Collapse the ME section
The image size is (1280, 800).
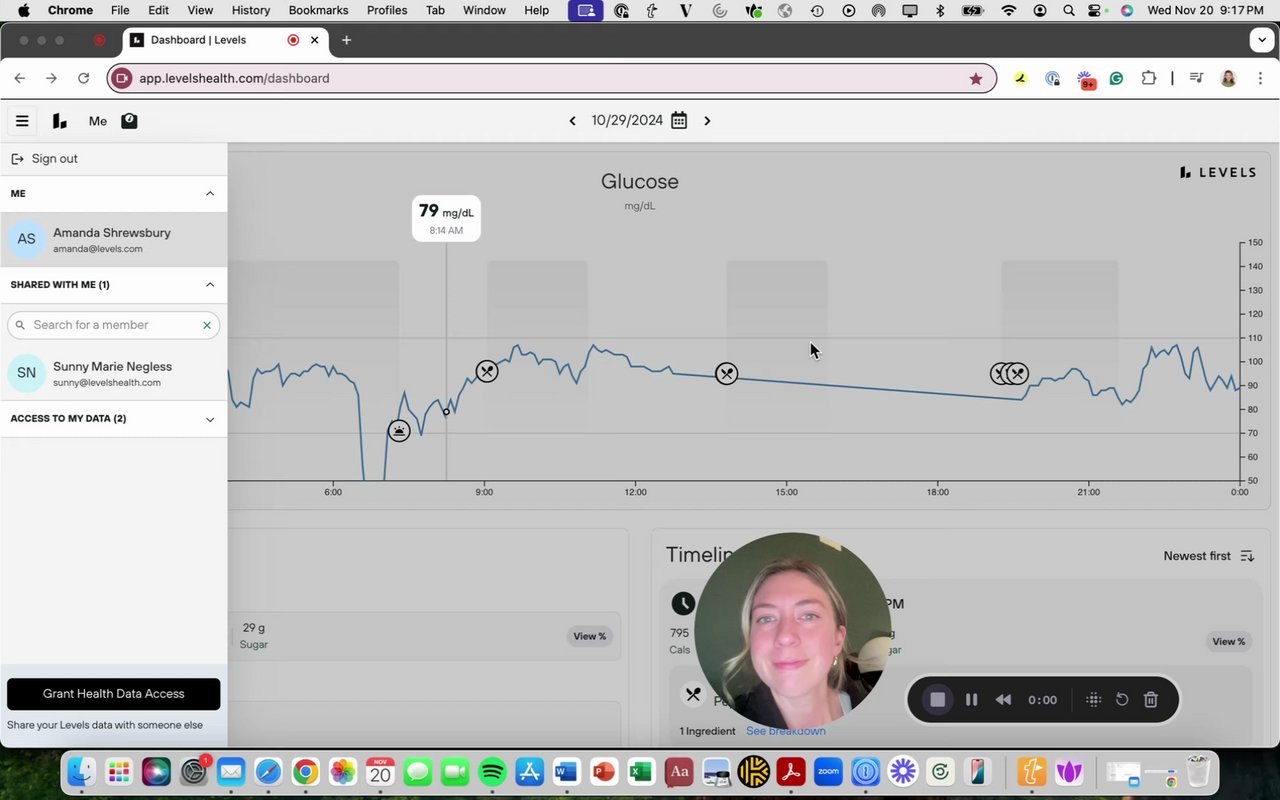[210, 194]
